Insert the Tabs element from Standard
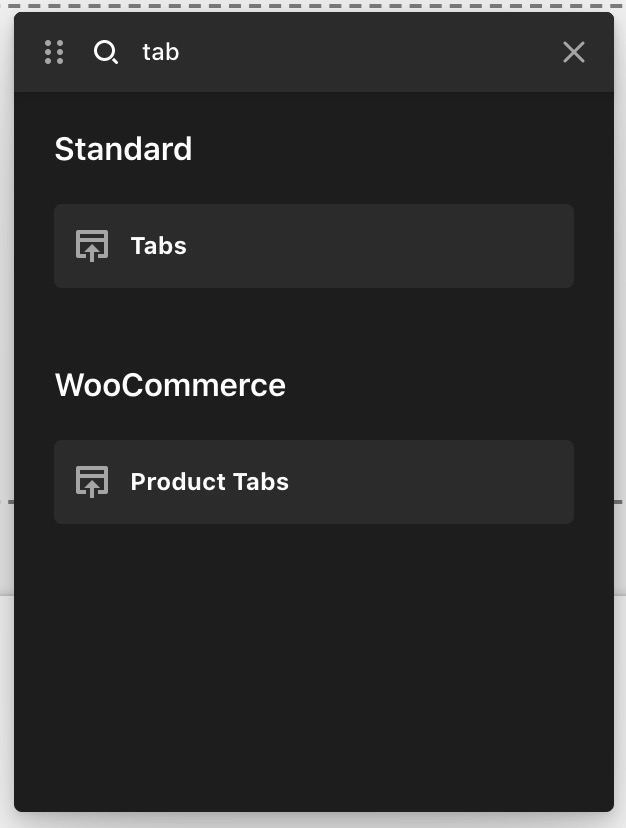This screenshot has width=626, height=828. (x=314, y=246)
